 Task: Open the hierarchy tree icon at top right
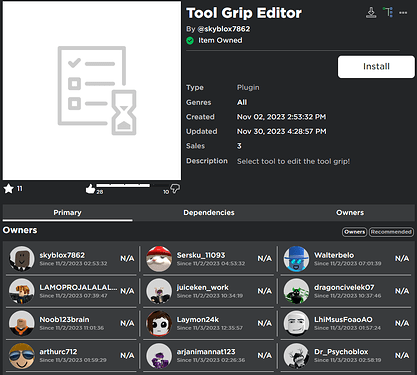coord(388,12)
